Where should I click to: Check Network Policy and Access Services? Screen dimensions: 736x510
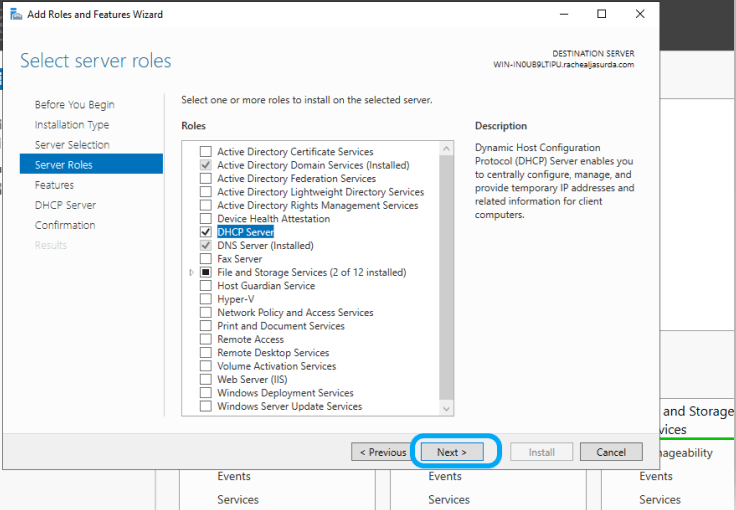[206, 312]
